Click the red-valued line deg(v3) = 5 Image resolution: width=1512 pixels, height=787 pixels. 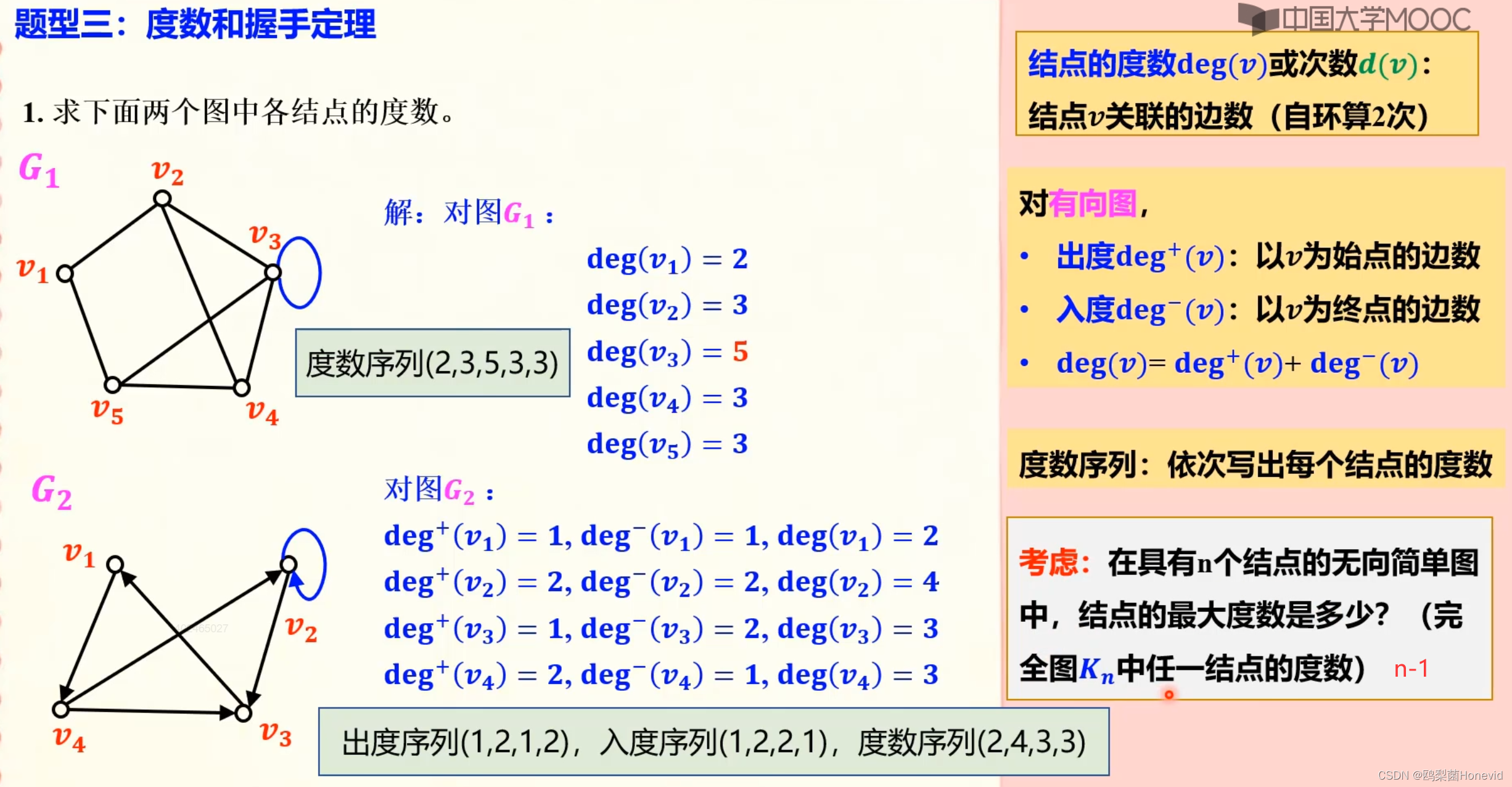click(667, 352)
